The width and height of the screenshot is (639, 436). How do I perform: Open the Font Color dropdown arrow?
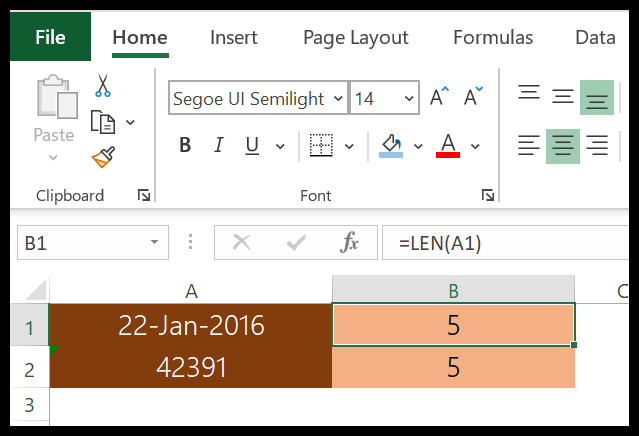475,146
